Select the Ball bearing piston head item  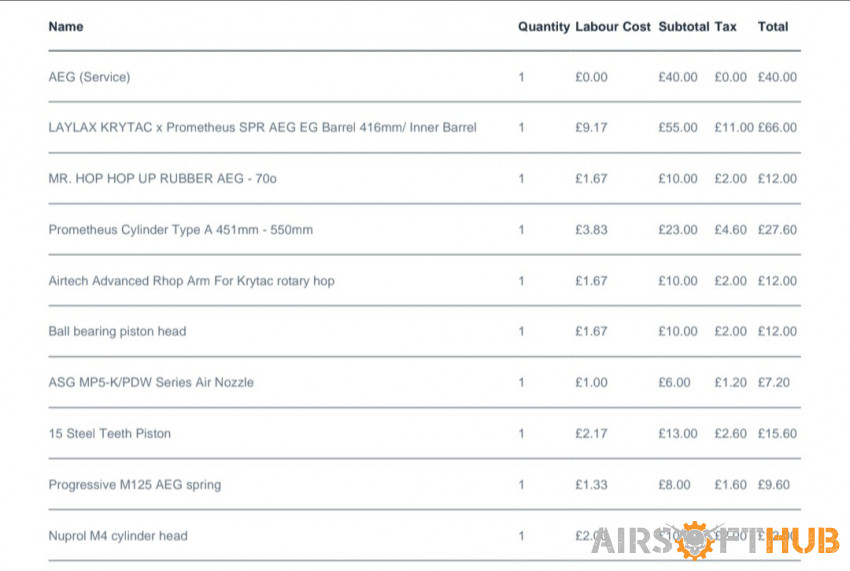pos(117,331)
